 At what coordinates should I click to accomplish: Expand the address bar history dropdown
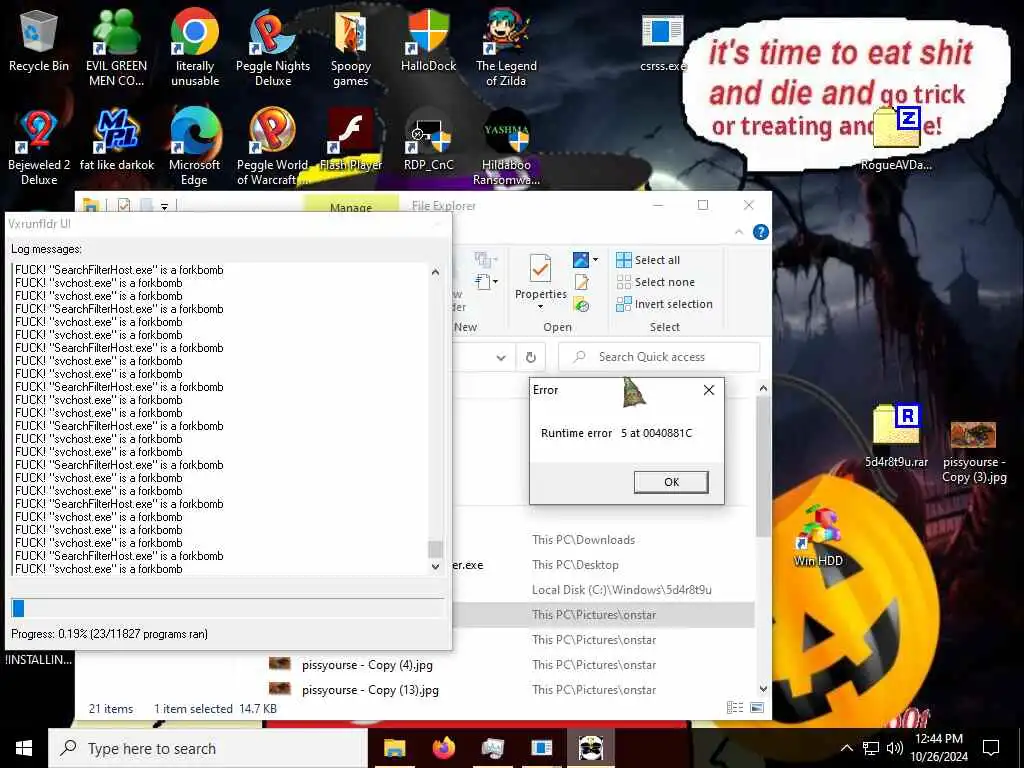click(501, 357)
